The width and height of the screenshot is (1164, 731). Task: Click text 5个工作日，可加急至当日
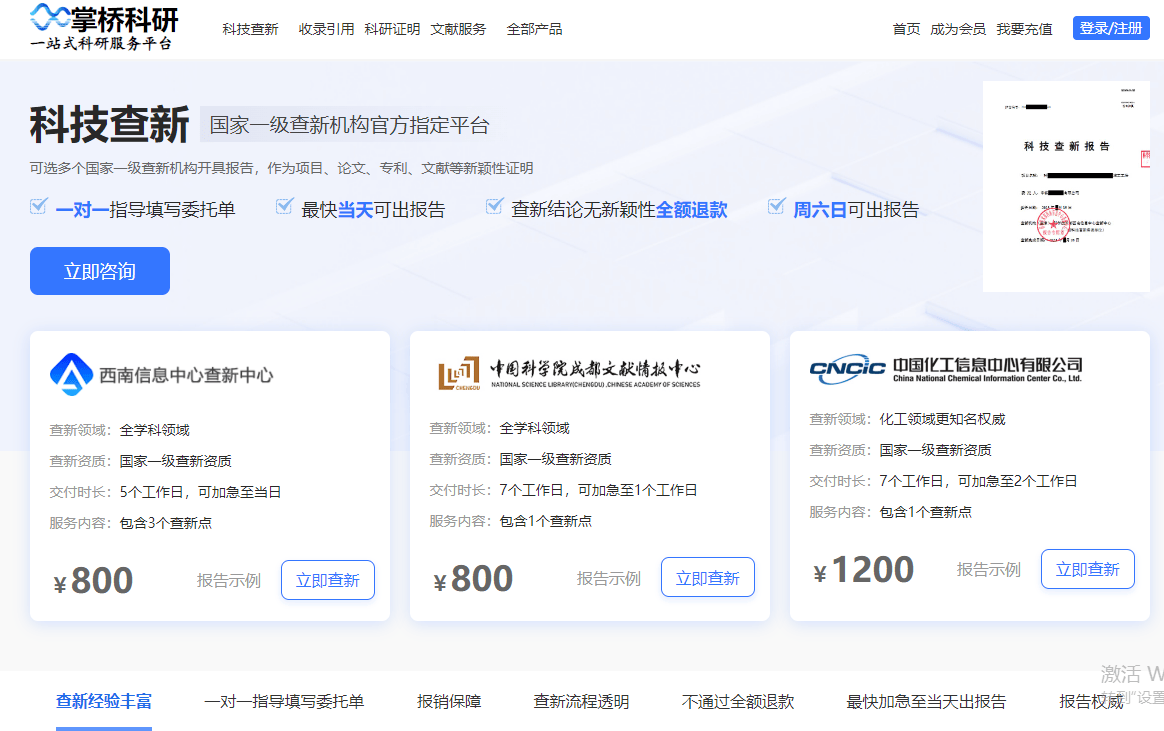pos(200,492)
